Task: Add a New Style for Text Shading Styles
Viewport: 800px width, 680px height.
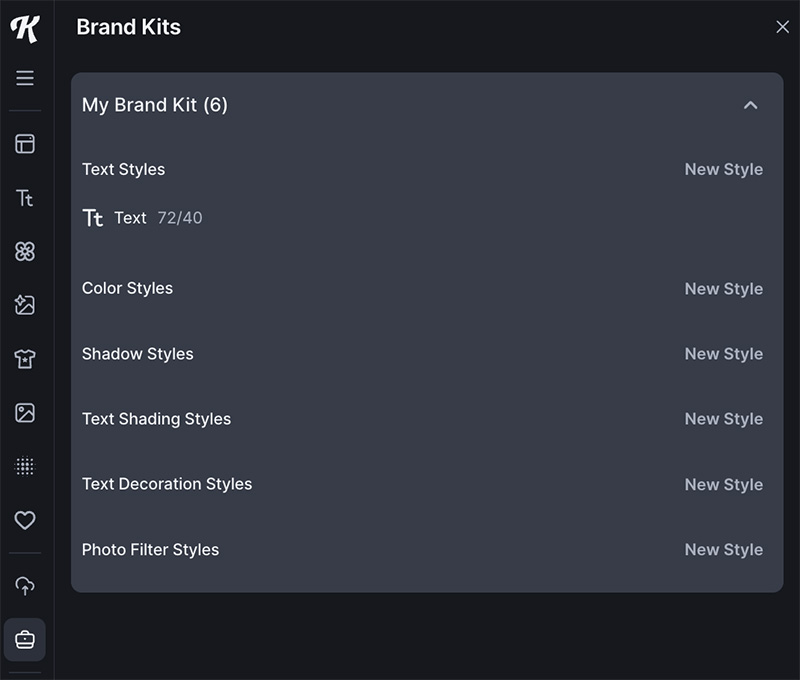Action: 723,419
